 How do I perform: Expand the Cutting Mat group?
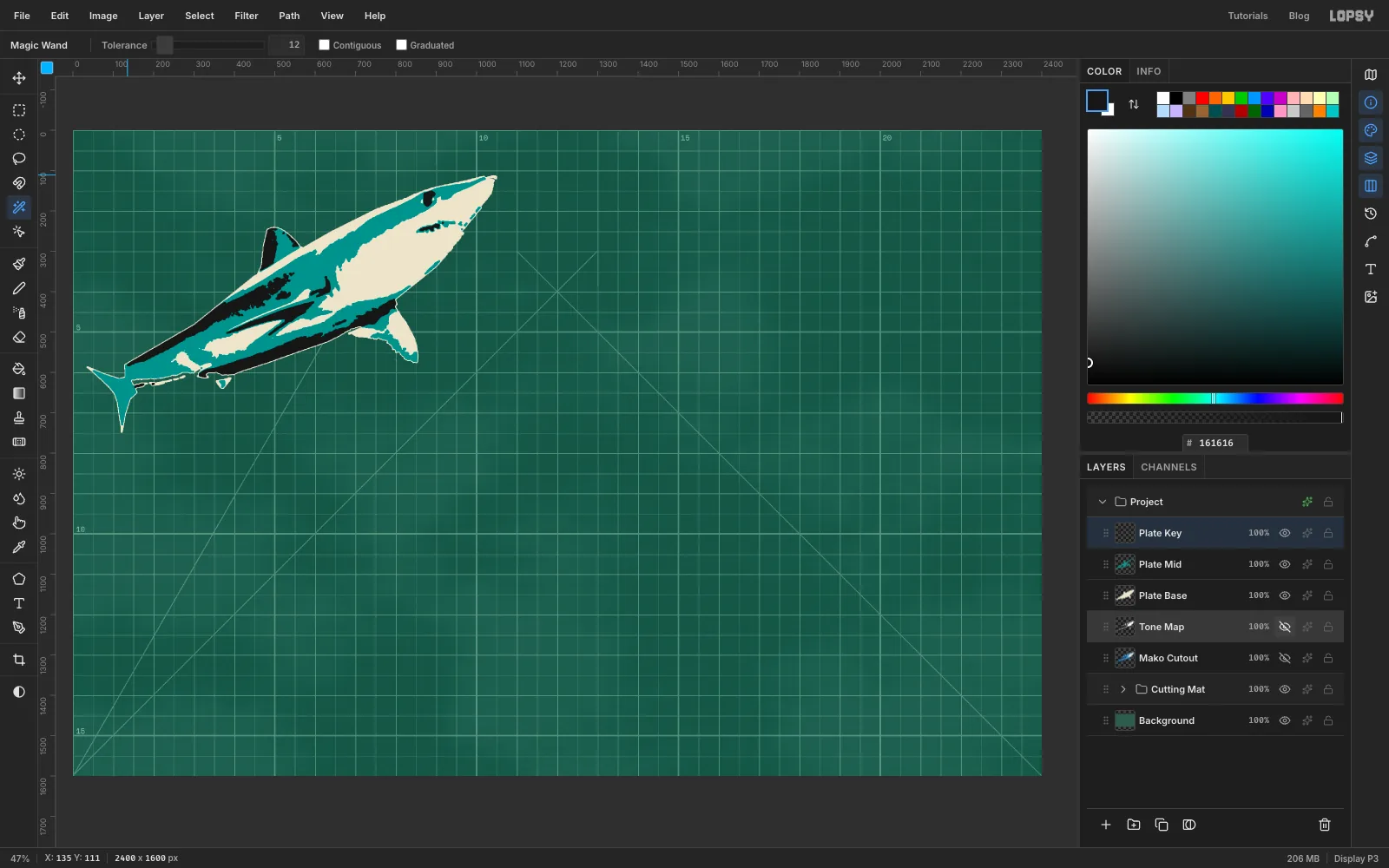[1123, 689]
